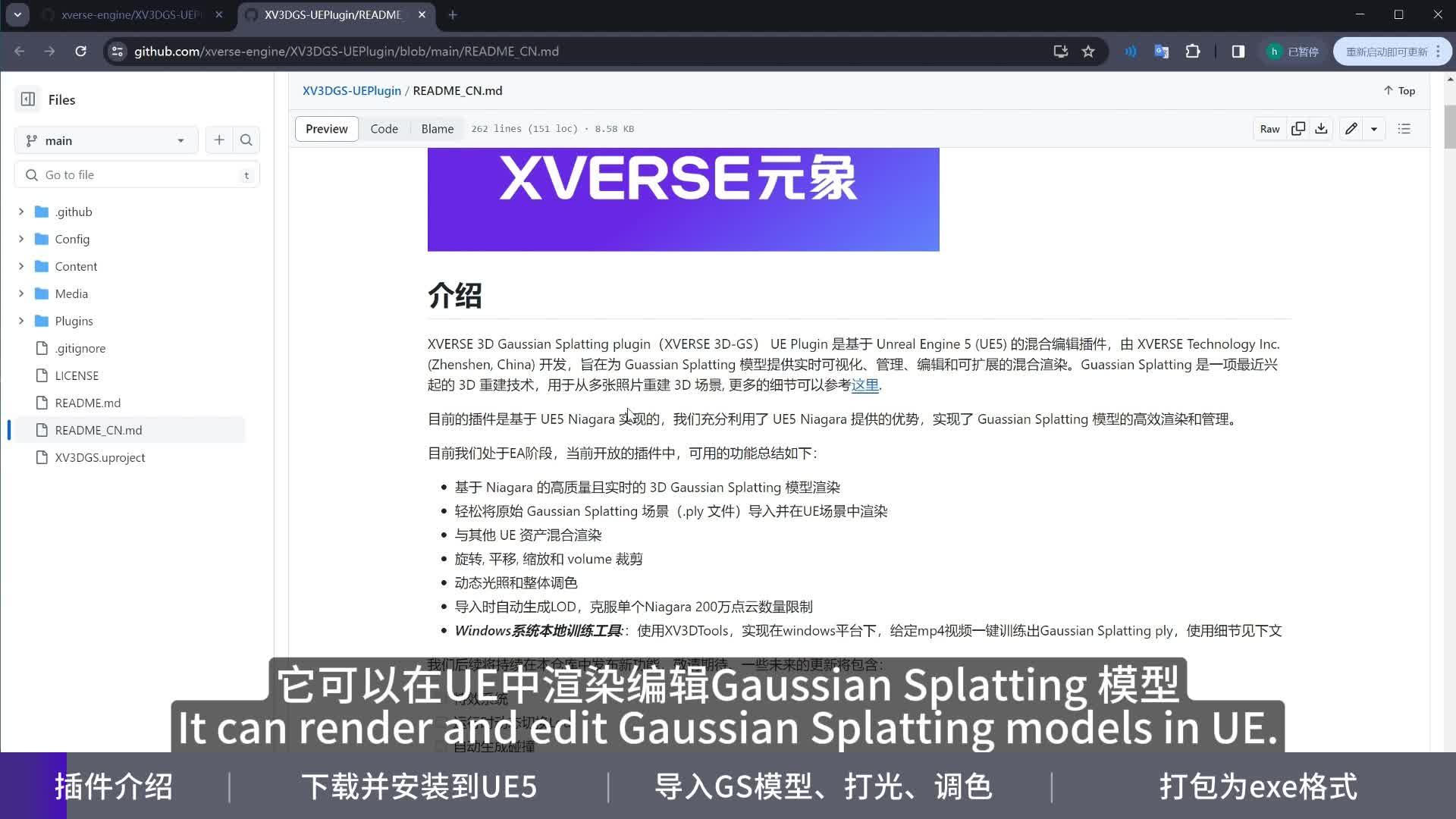Open the main branch dropdown
Screen dimensions: 1456x819
[x=105, y=140]
